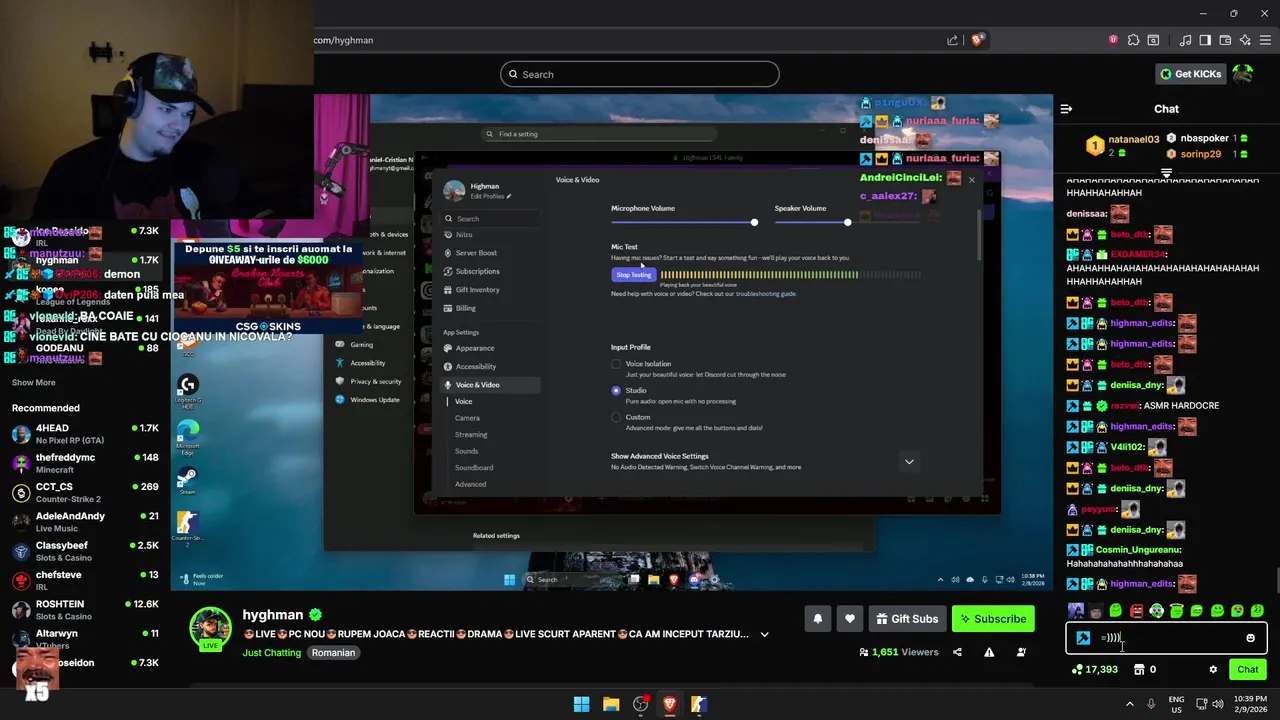Expand the chat leaderboard arrow

coord(1166,173)
